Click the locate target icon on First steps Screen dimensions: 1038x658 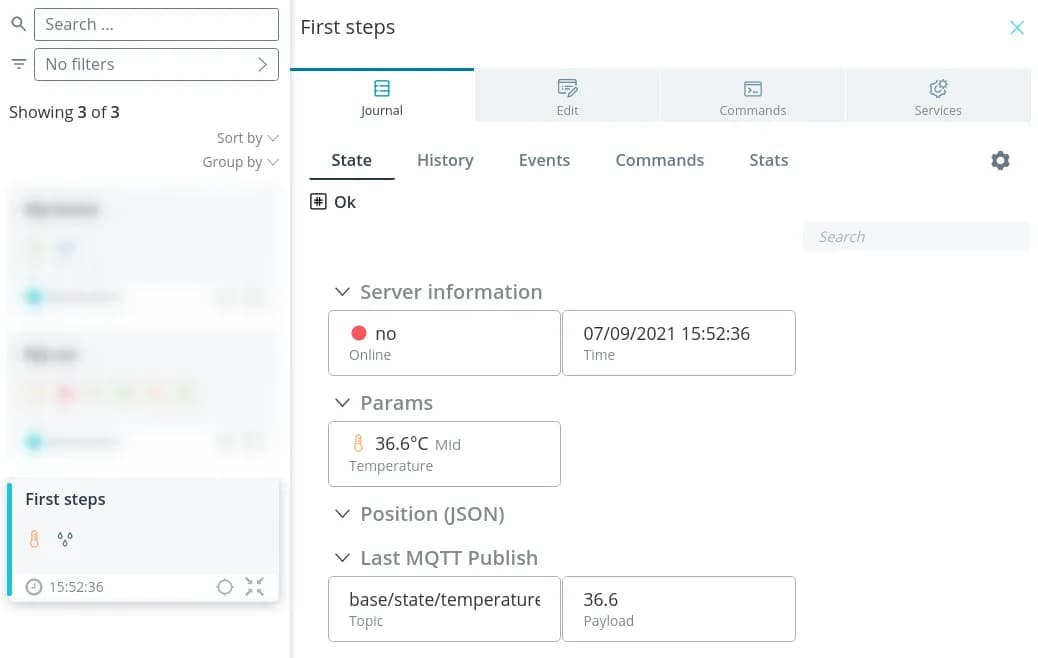pyautogui.click(x=225, y=587)
